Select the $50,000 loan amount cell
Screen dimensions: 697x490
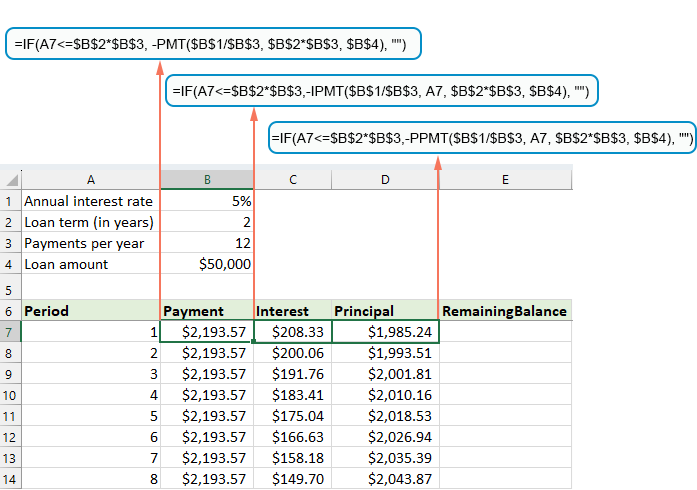(x=207, y=264)
